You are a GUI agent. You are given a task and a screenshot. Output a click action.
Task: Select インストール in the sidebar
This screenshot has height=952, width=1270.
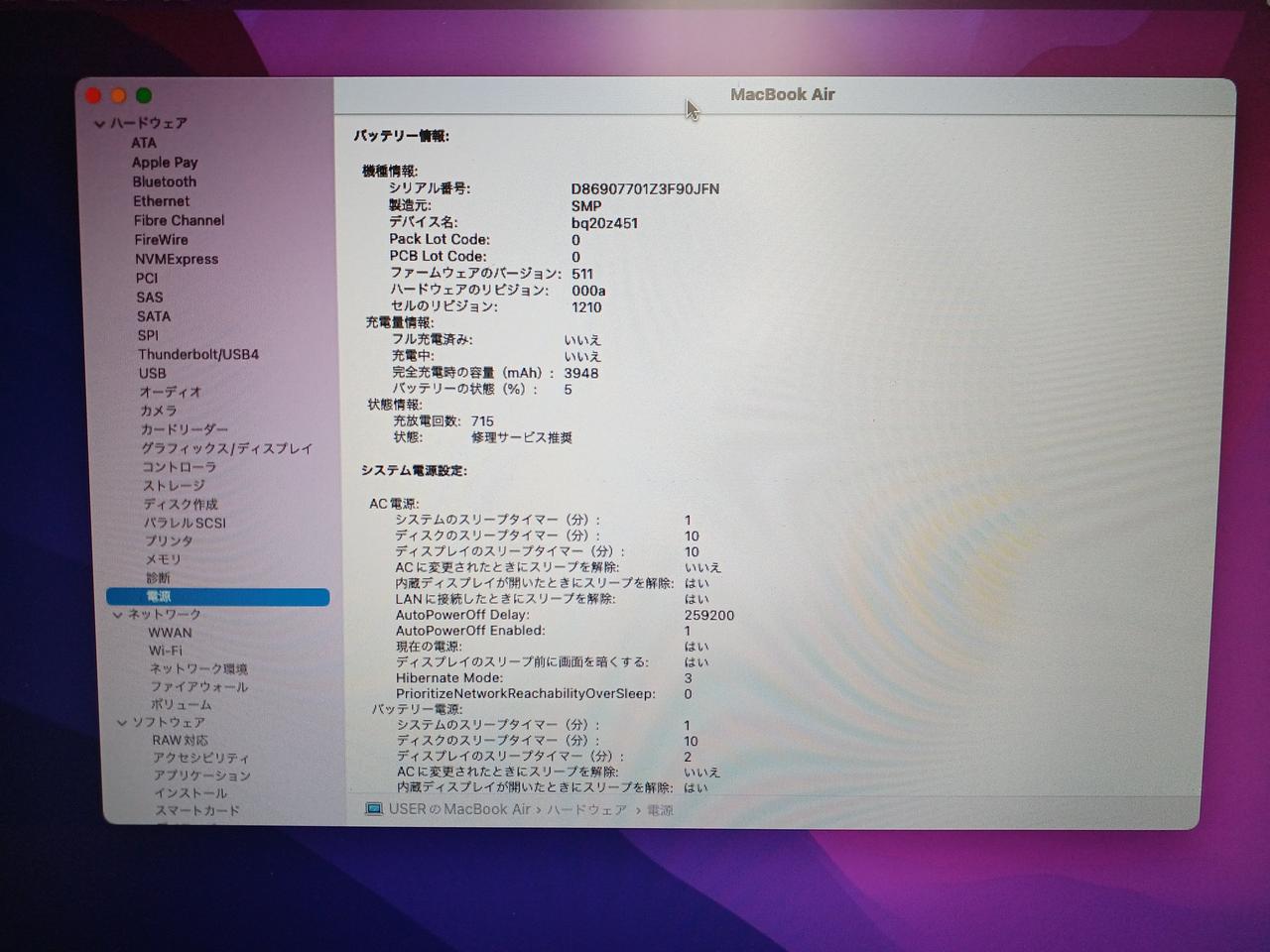click(x=190, y=793)
